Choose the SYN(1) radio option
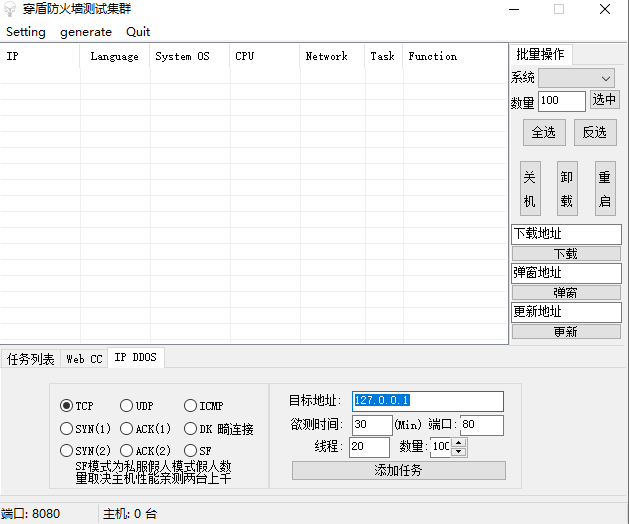The image size is (629, 524). point(67,429)
